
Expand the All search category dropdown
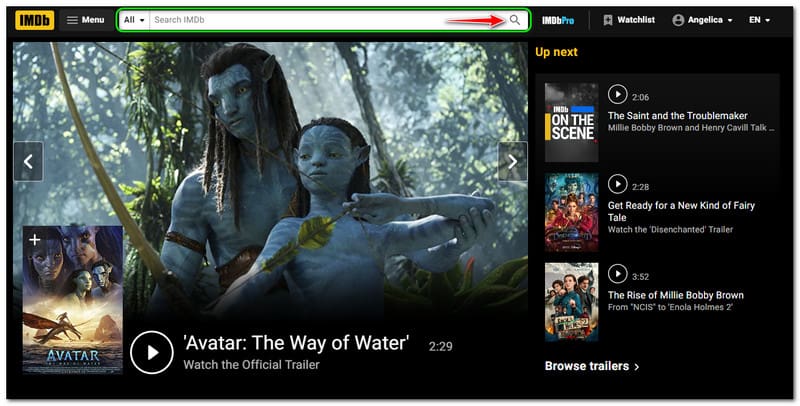135,20
